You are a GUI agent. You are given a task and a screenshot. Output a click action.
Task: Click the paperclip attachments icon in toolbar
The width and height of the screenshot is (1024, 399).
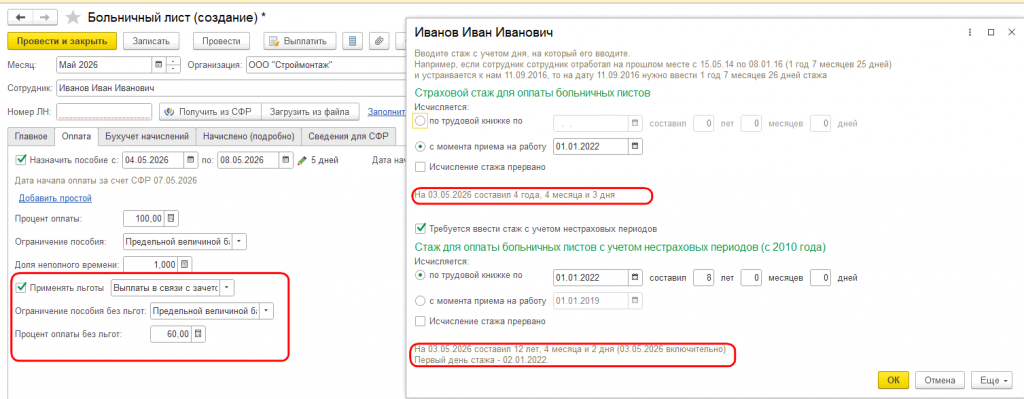(379, 40)
